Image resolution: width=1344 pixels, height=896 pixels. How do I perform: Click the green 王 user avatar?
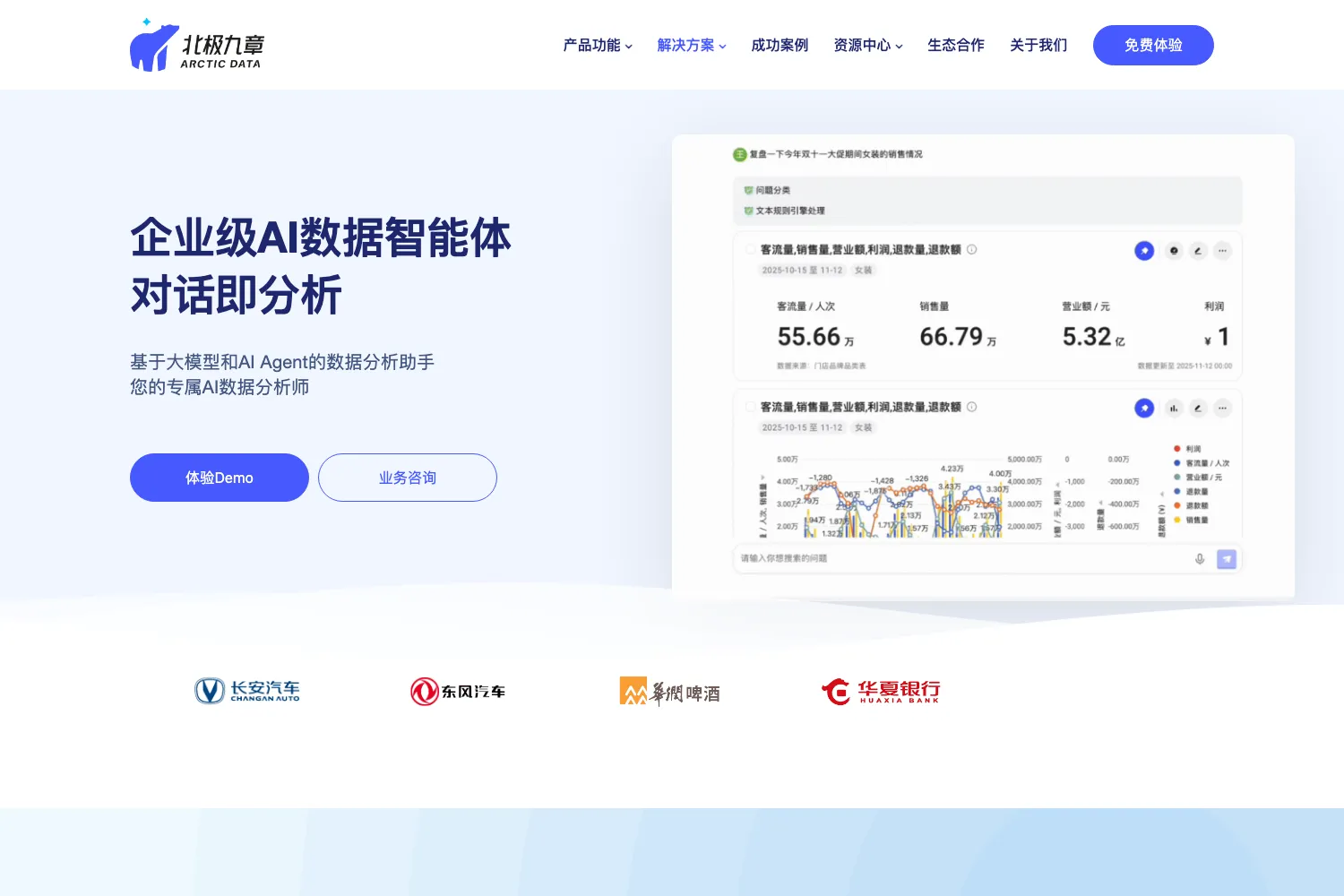pos(740,155)
